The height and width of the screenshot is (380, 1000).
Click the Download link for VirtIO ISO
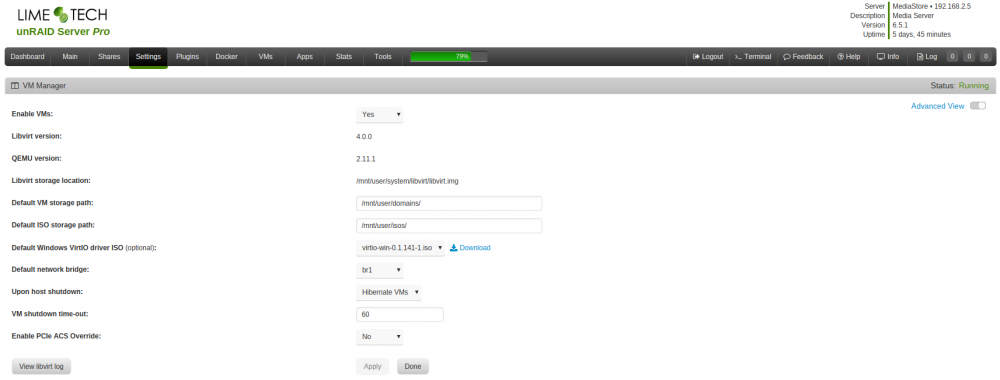(x=470, y=247)
